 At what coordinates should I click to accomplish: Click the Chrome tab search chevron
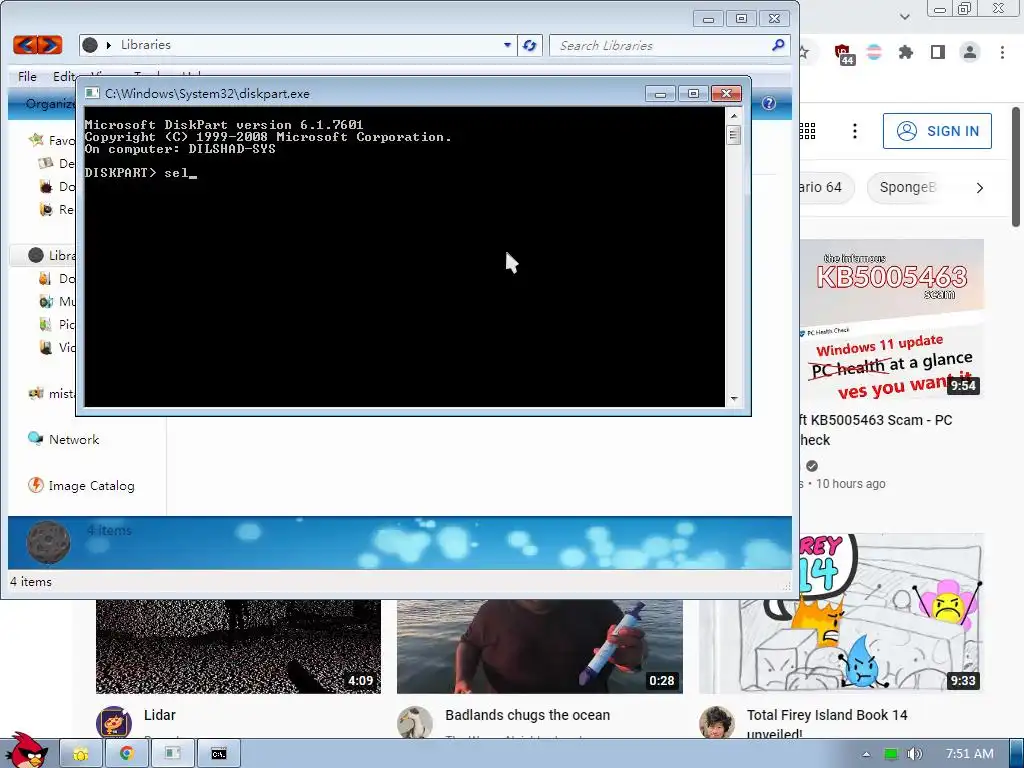pos(904,16)
